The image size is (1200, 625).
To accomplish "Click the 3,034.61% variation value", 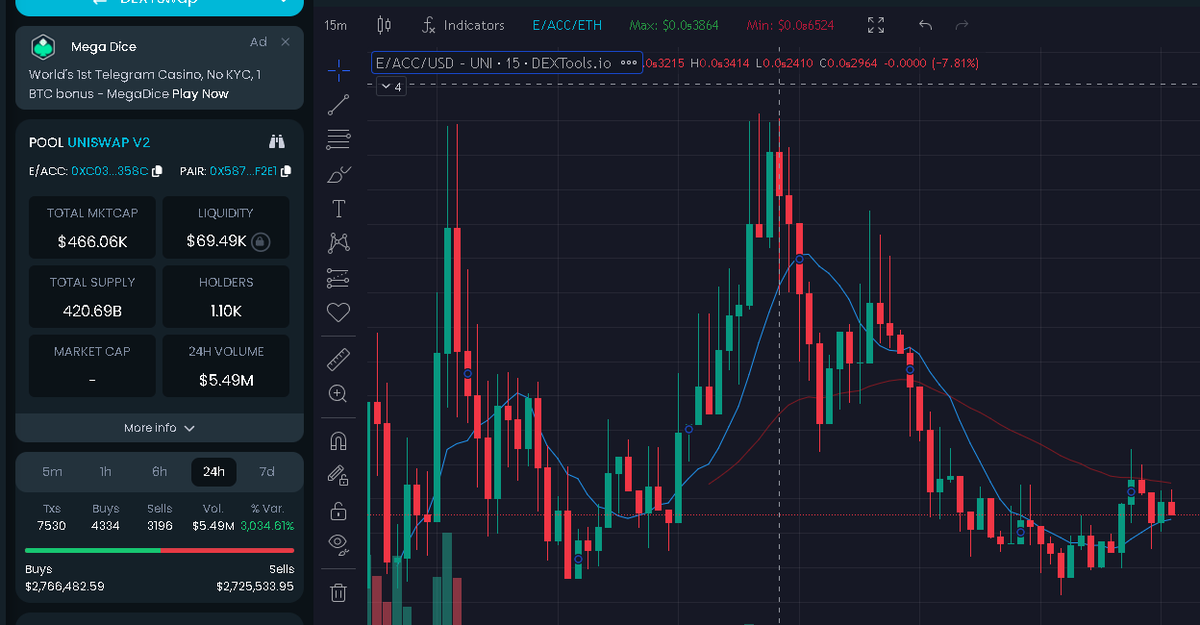I will coord(267,525).
